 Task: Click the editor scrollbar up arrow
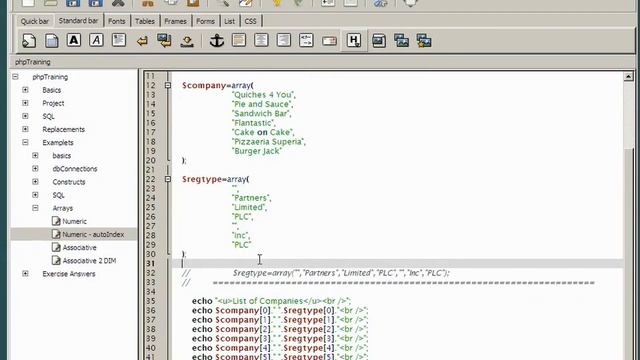click(x=628, y=76)
